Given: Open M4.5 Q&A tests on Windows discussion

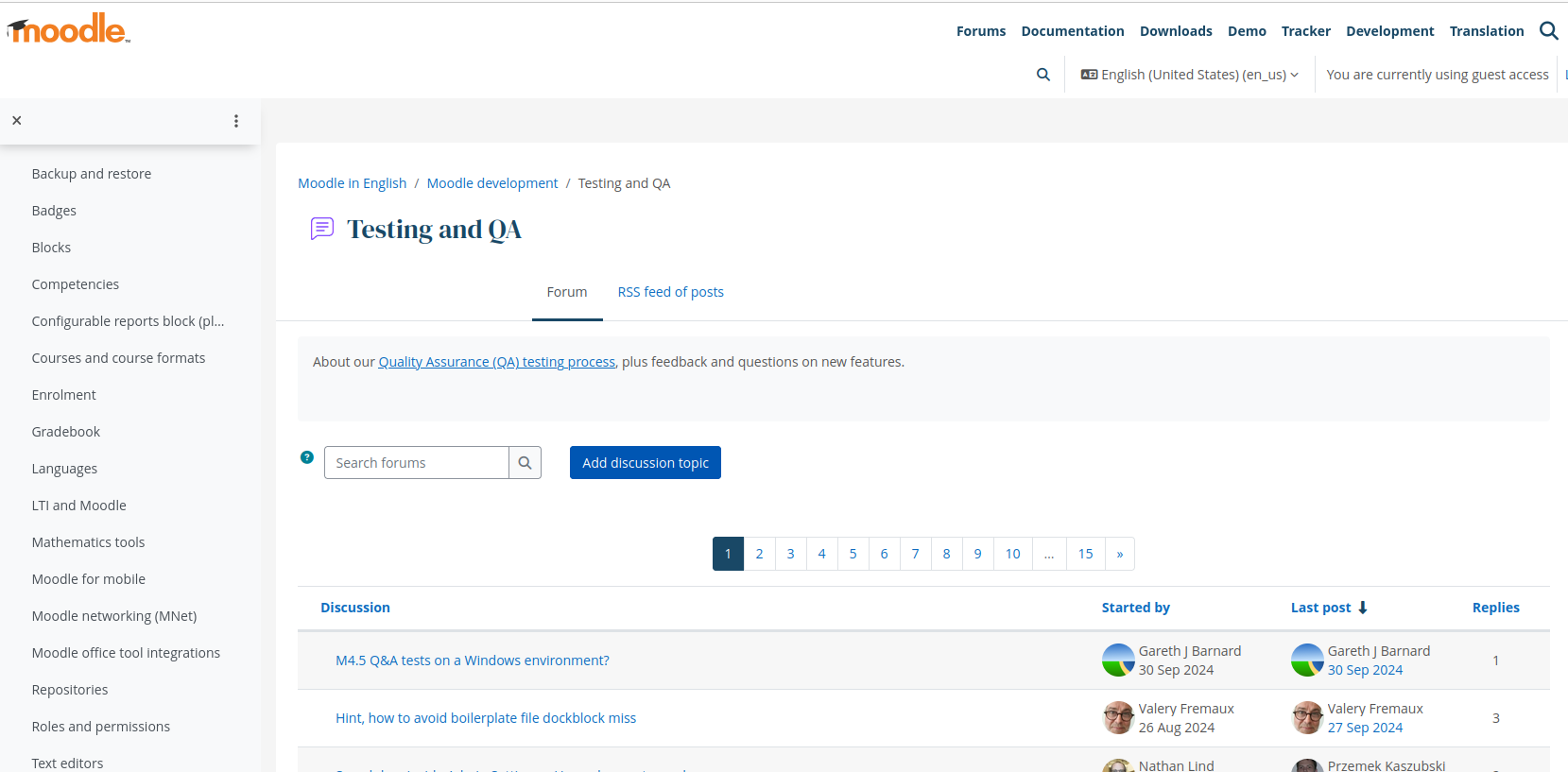Looking at the screenshot, I should click(x=473, y=660).
